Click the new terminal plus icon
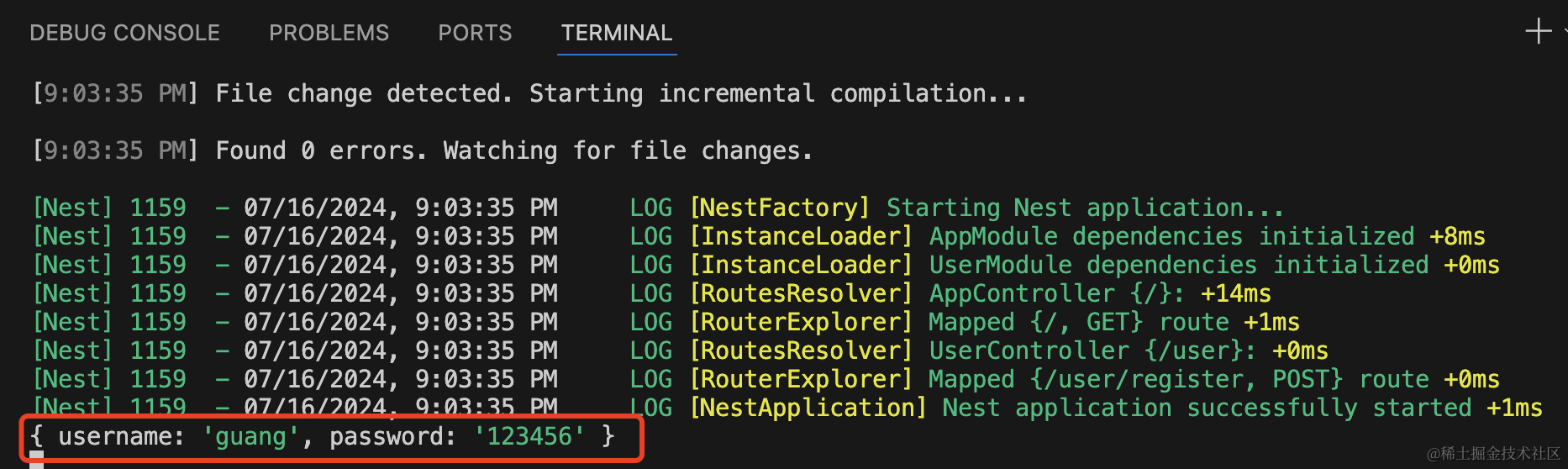 (1538, 31)
